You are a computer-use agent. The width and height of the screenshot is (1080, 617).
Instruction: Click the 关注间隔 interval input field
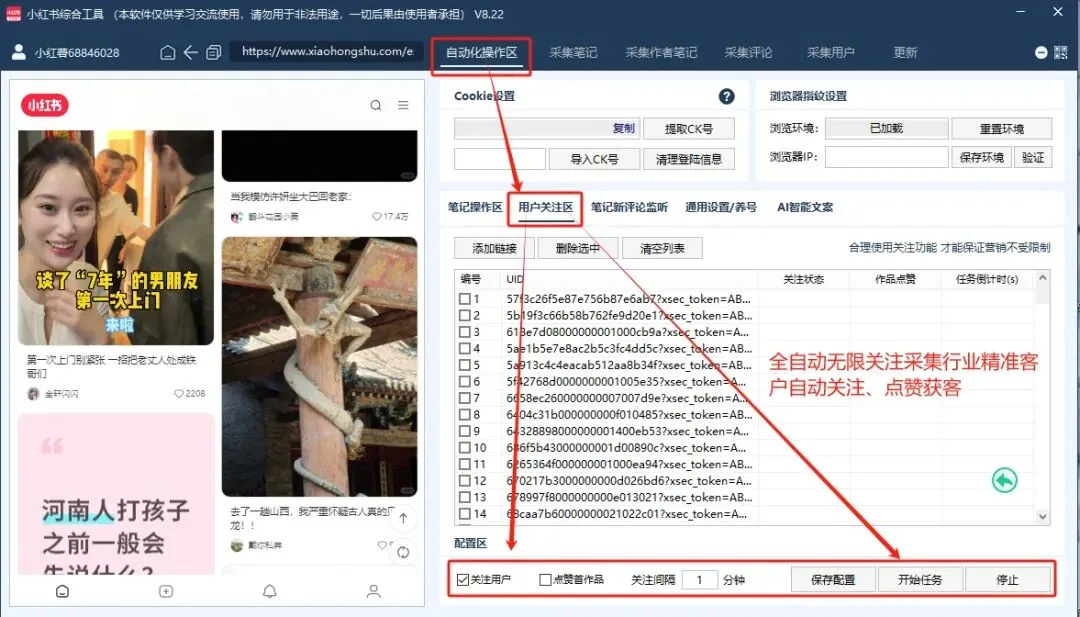click(x=701, y=578)
